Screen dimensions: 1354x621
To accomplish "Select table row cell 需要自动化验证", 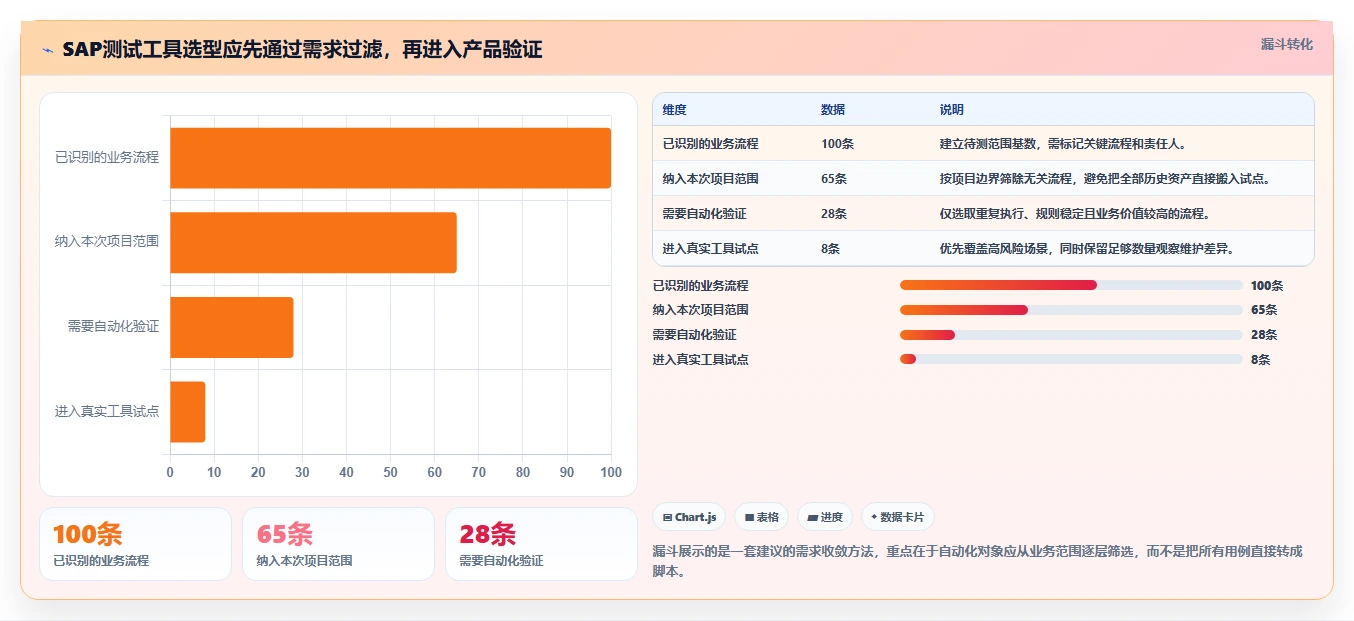I will coord(705,214).
